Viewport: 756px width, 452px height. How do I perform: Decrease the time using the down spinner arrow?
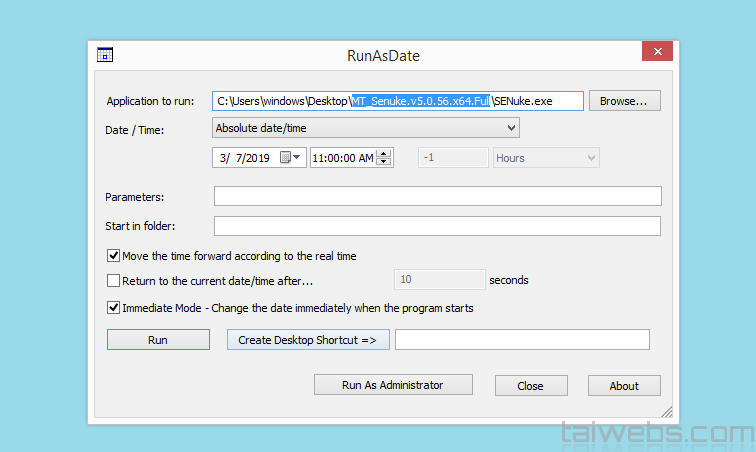[x=385, y=162]
